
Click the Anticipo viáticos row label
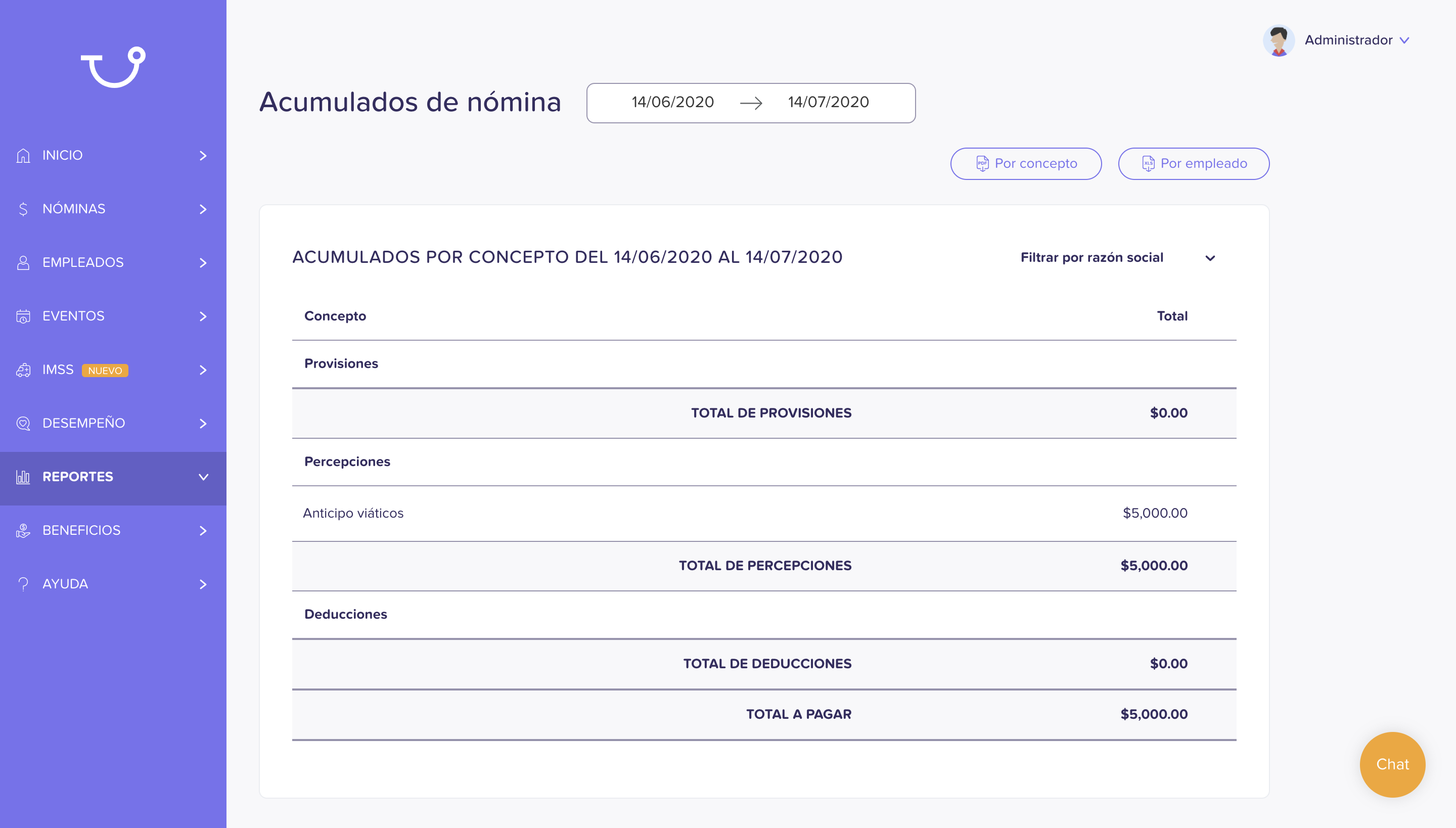coord(353,513)
